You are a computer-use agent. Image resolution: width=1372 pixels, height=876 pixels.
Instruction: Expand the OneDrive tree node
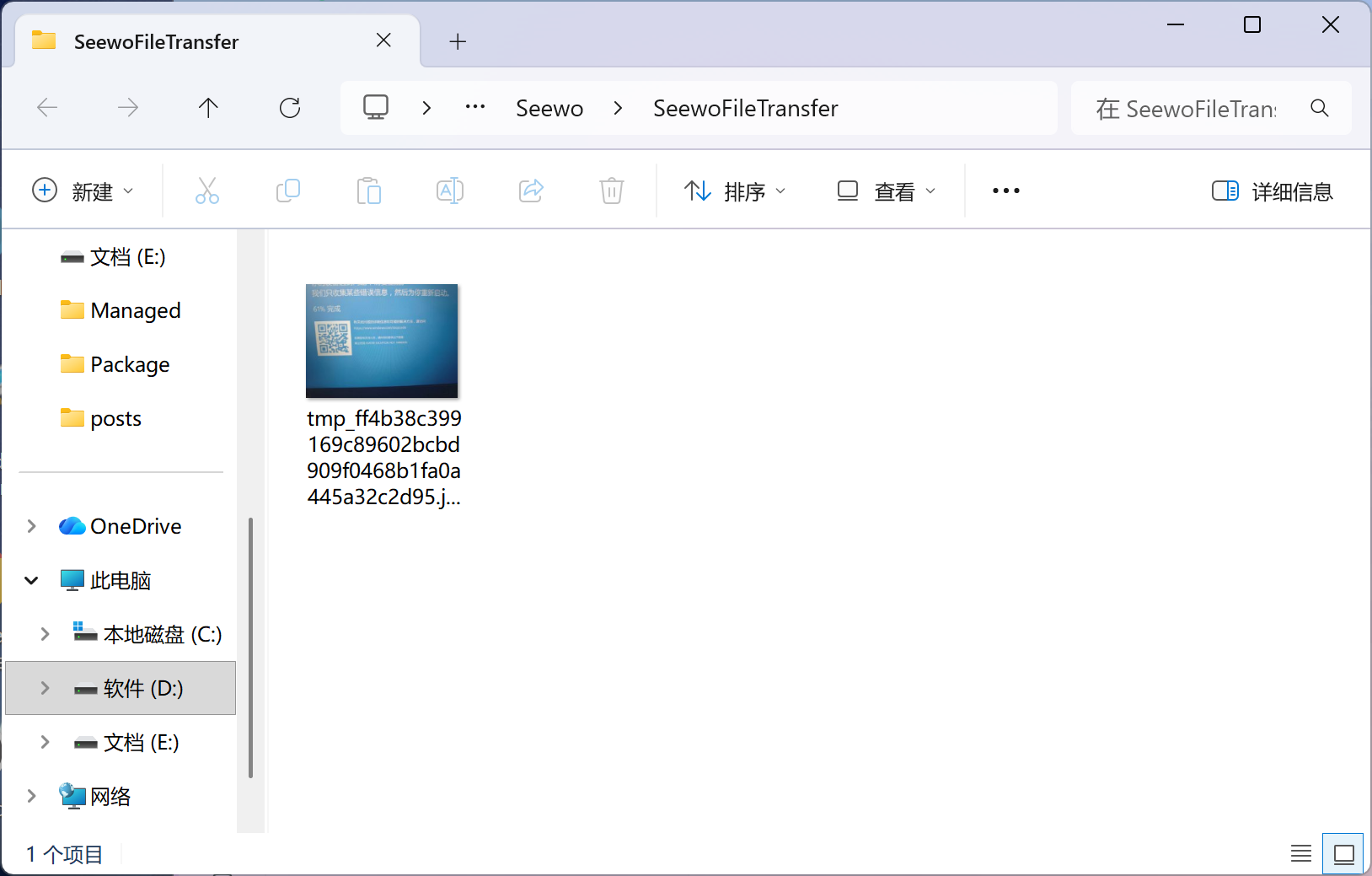tap(32, 526)
